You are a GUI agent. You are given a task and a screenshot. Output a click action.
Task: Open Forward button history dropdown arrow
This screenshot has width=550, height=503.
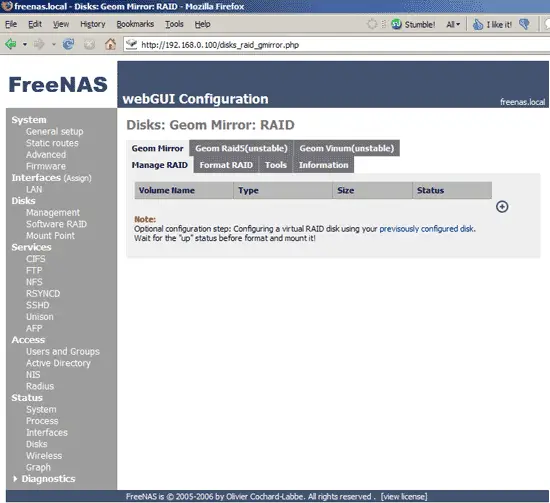tap(54, 45)
